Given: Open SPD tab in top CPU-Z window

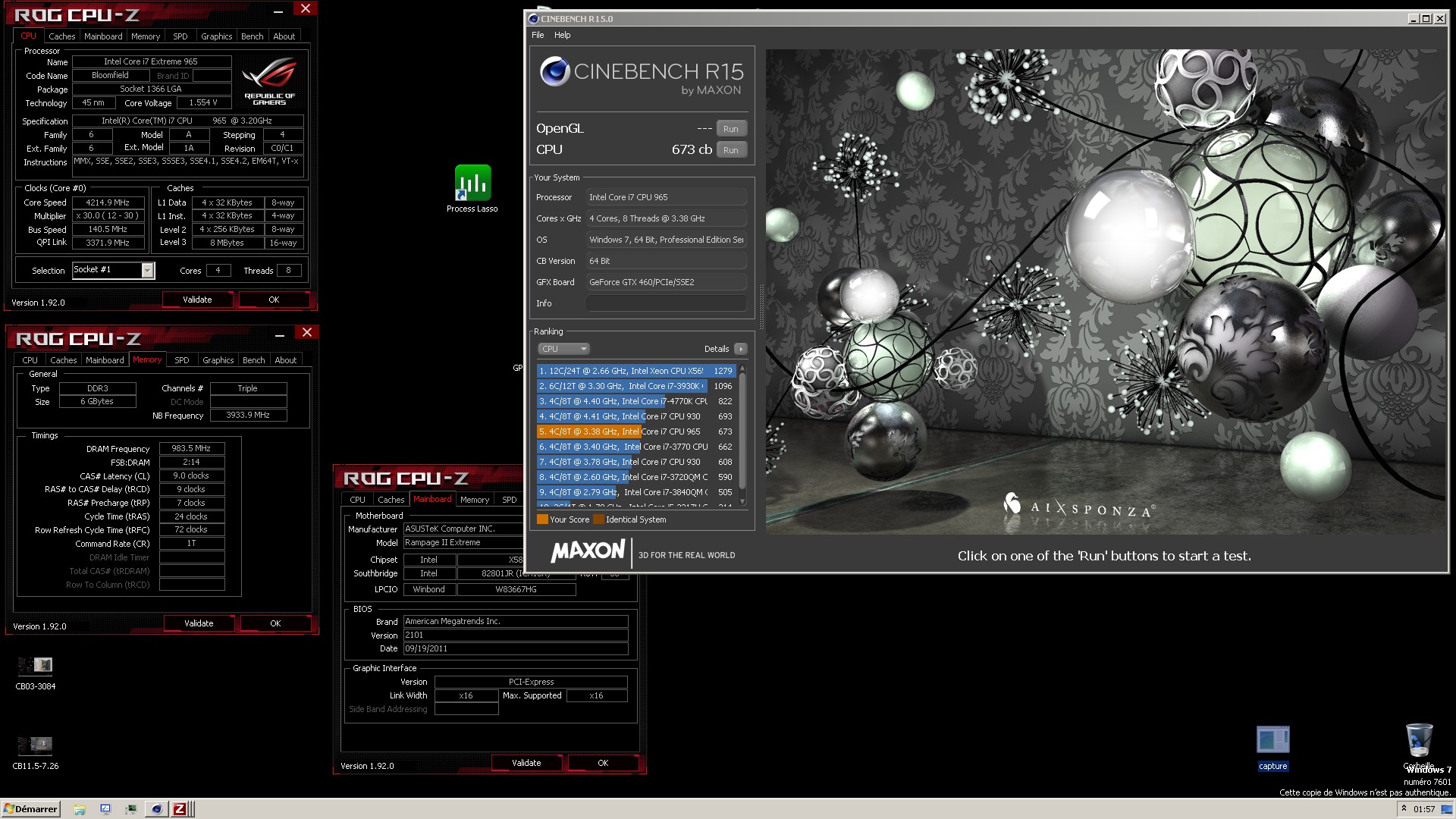Looking at the screenshot, I should pos(180,36).
